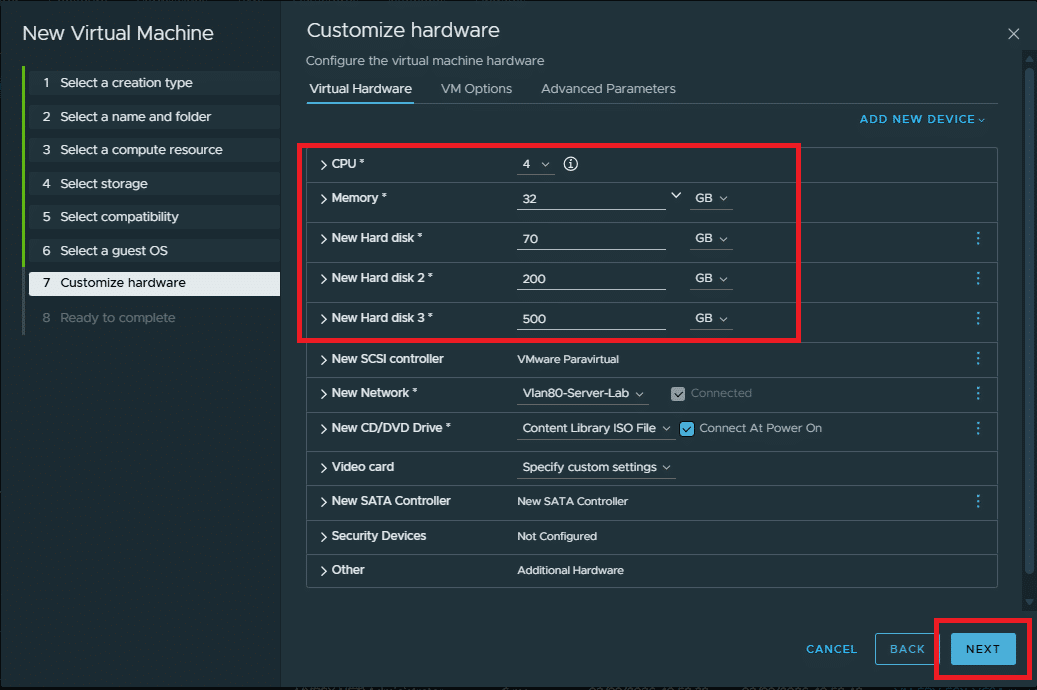Screen dimensions: 1037x690
Task: Open the Vlan80-Server-Lab network dropdown
Action: coord(583,394)
